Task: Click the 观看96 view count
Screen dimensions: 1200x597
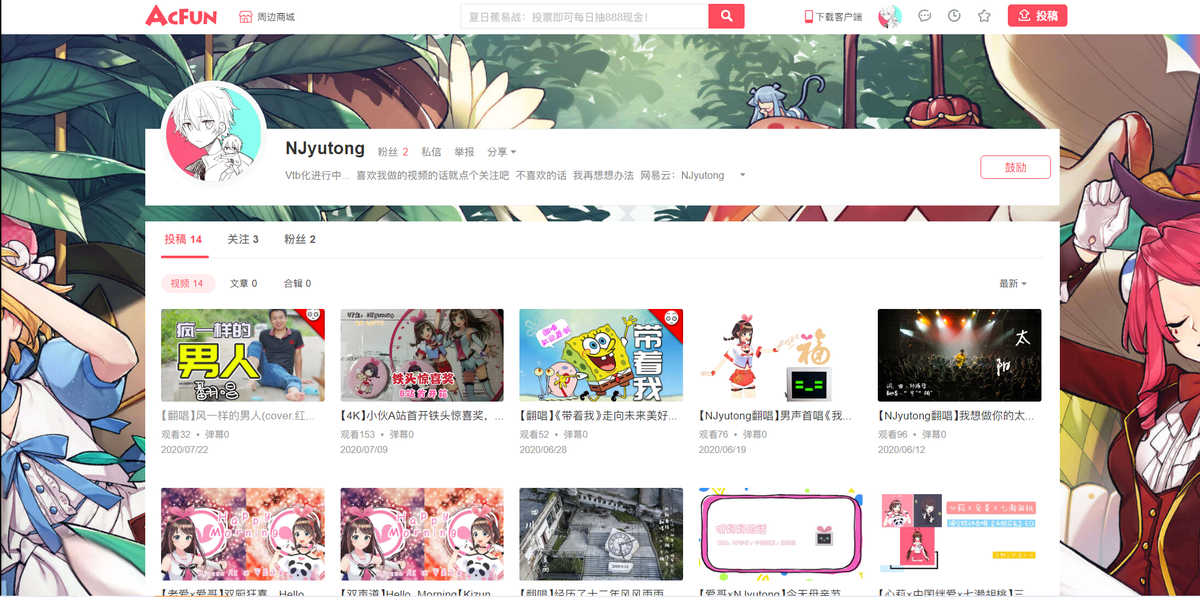Action: (892, 435)
